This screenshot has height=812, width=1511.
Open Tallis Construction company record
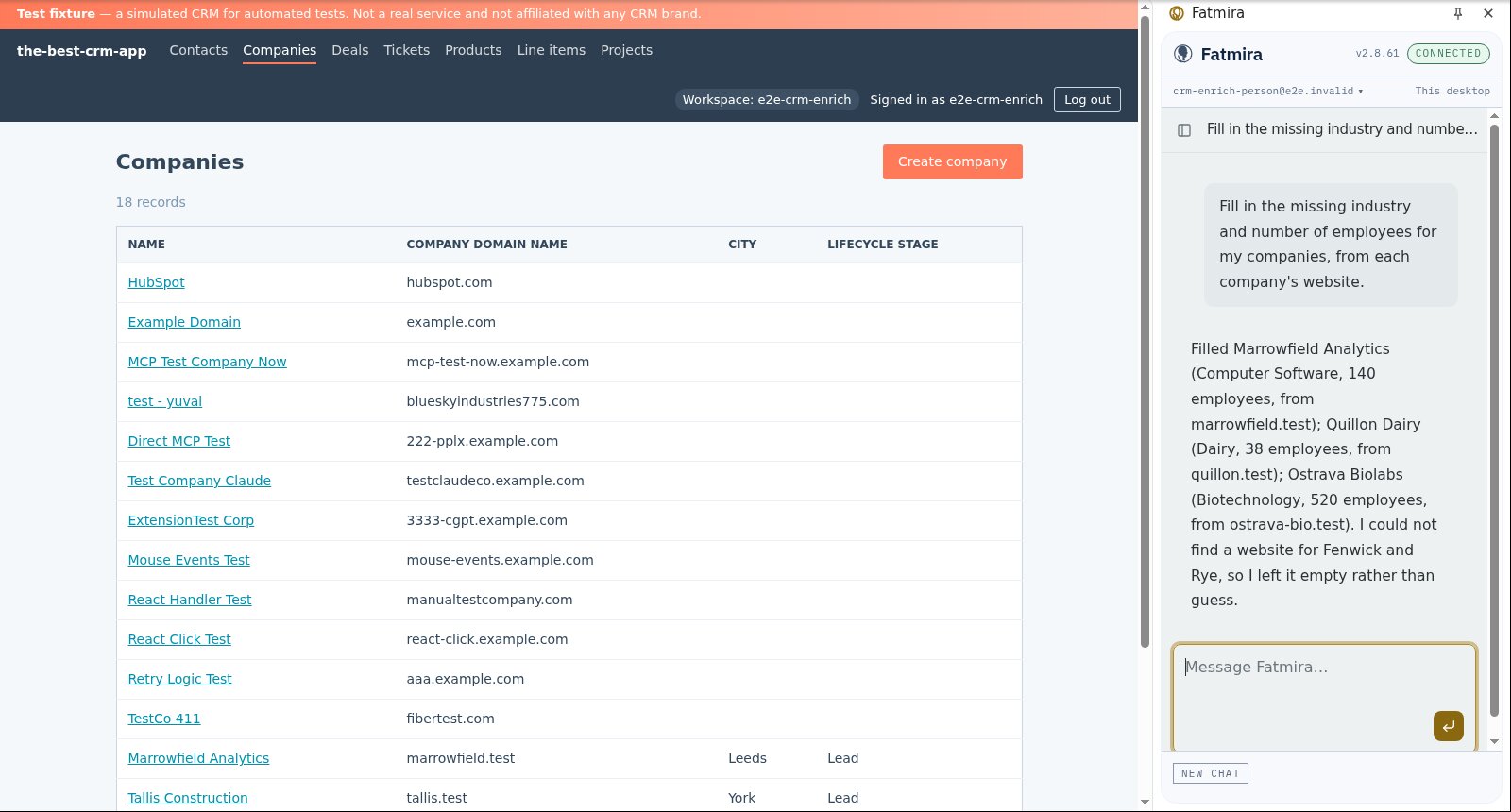pos(188,798)
